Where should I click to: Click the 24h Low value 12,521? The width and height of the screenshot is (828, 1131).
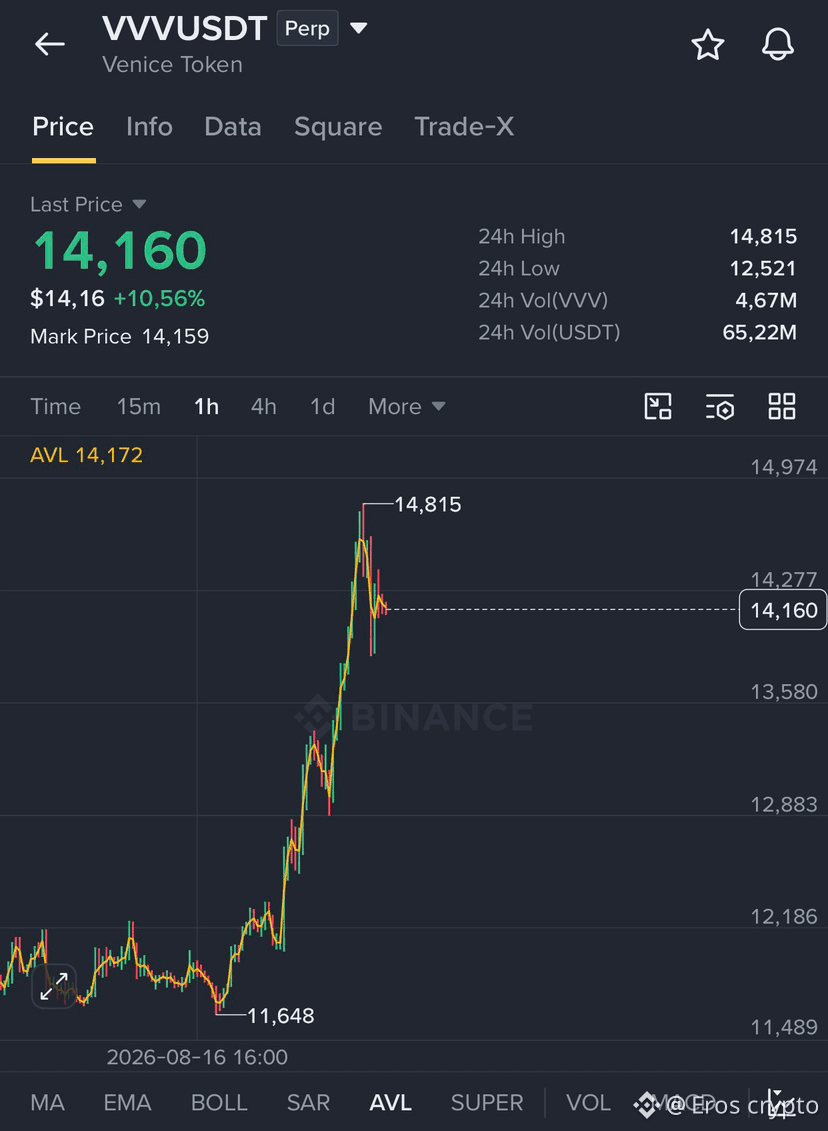click(763, 268)
